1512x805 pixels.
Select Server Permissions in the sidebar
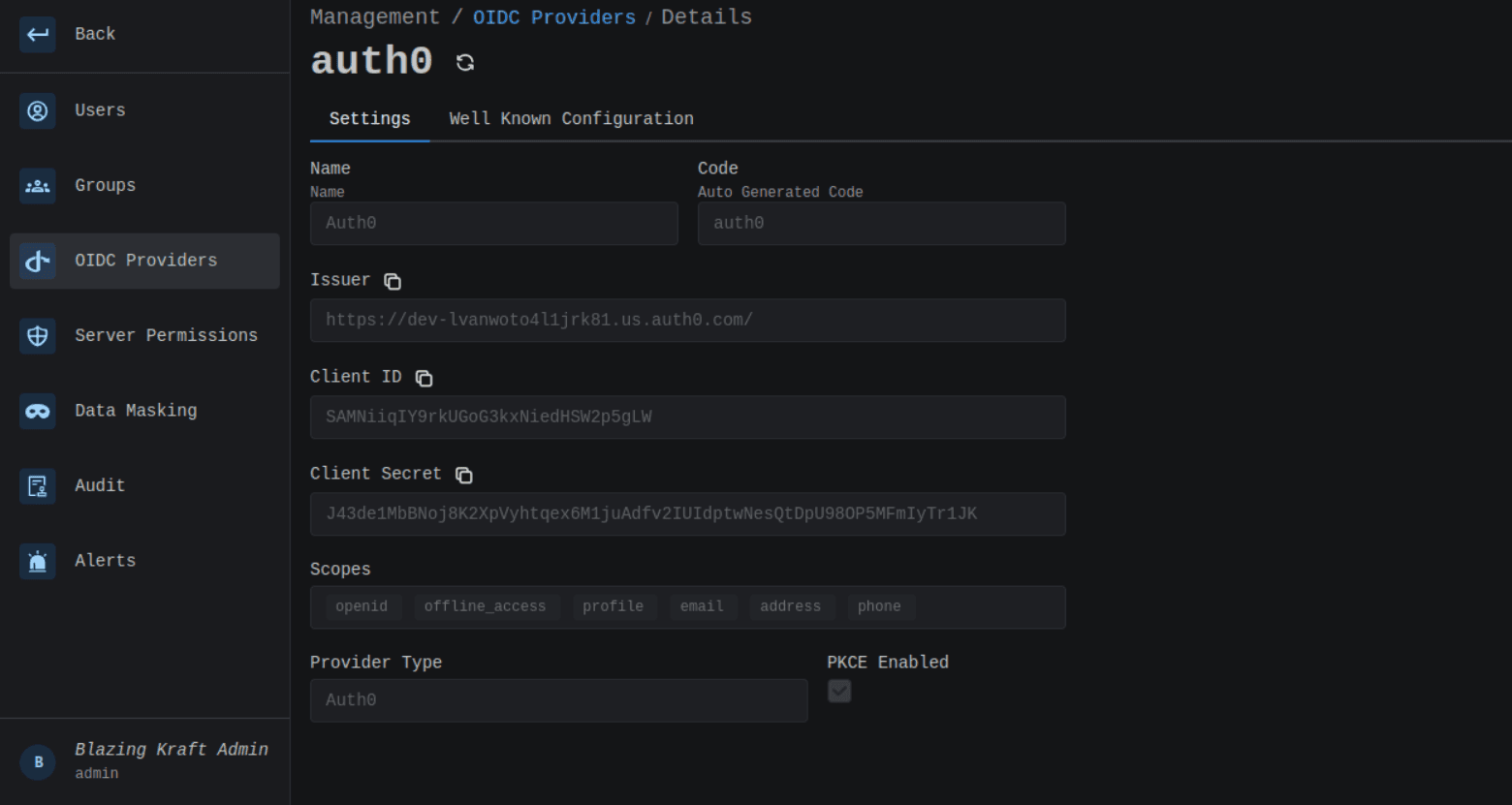point(166,336)
